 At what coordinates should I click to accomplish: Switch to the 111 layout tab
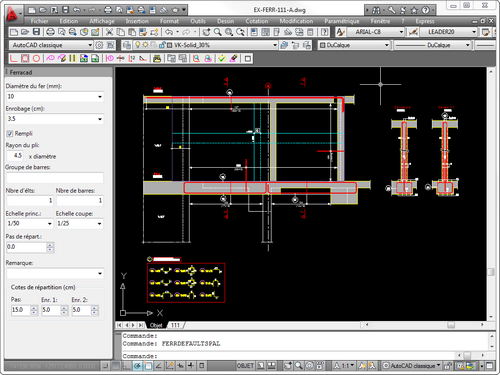[x=176, y=325]
